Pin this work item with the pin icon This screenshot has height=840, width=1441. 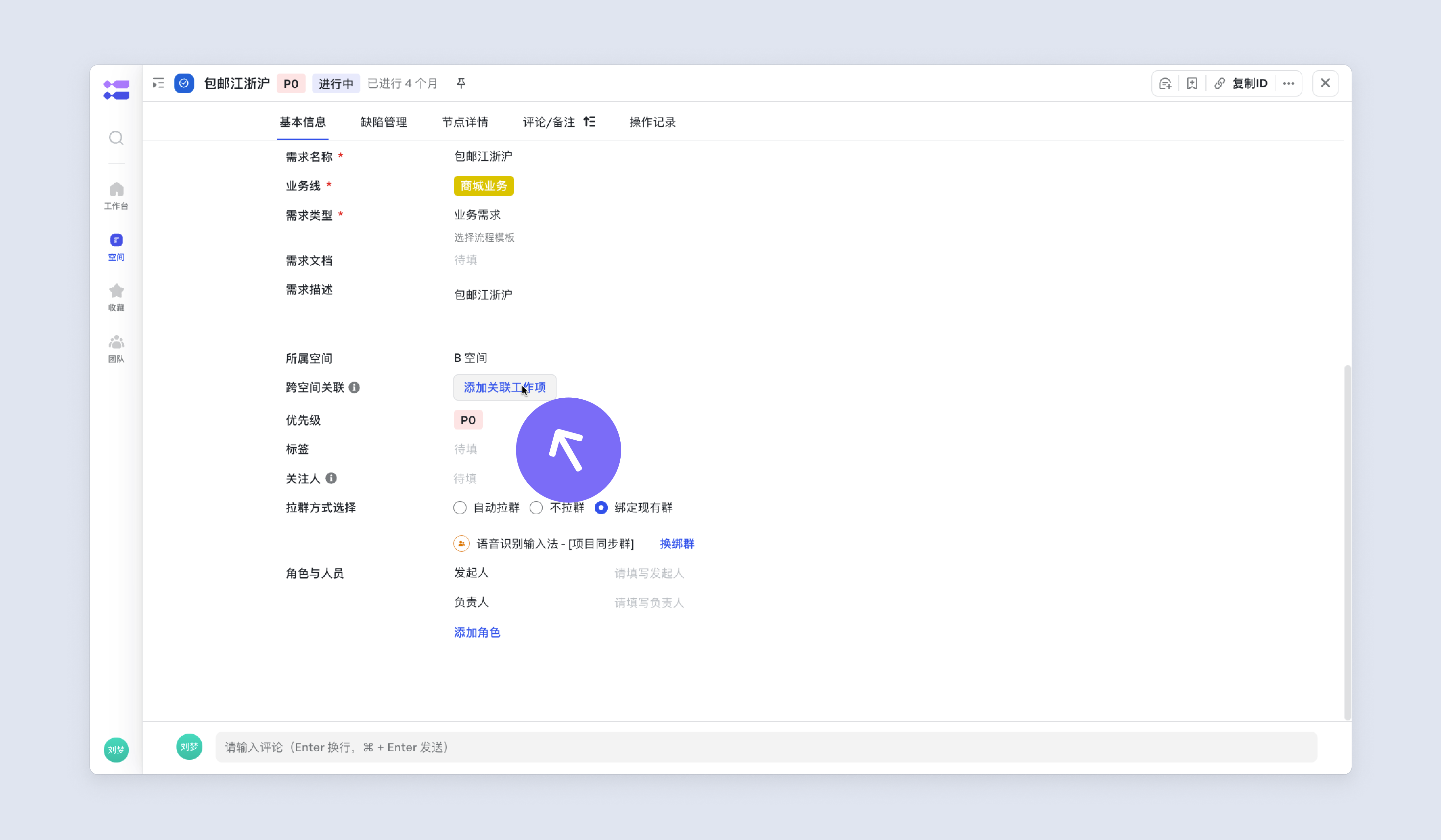461,83
